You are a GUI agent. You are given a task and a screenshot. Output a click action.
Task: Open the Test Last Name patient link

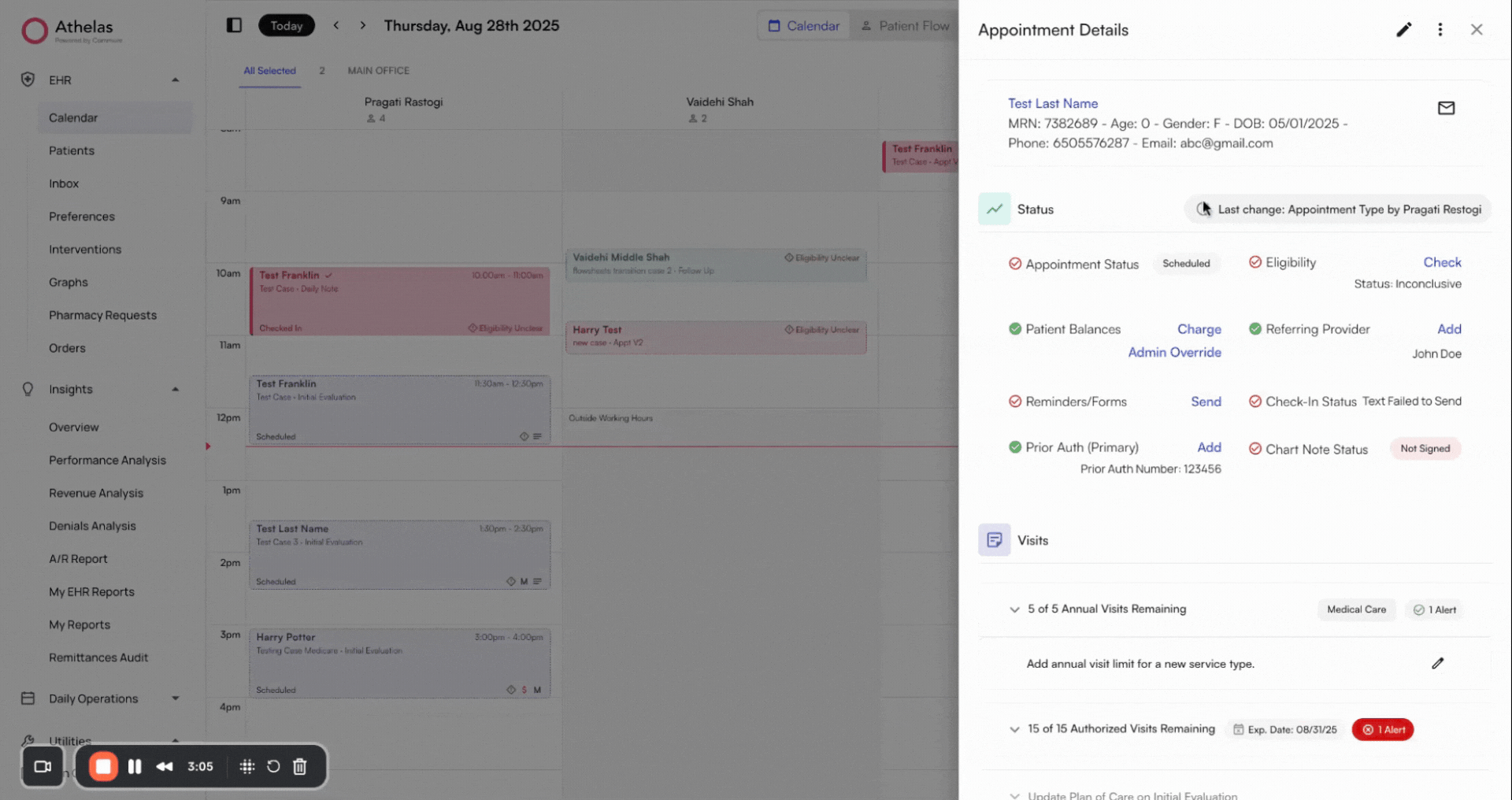pos(1052,103)
